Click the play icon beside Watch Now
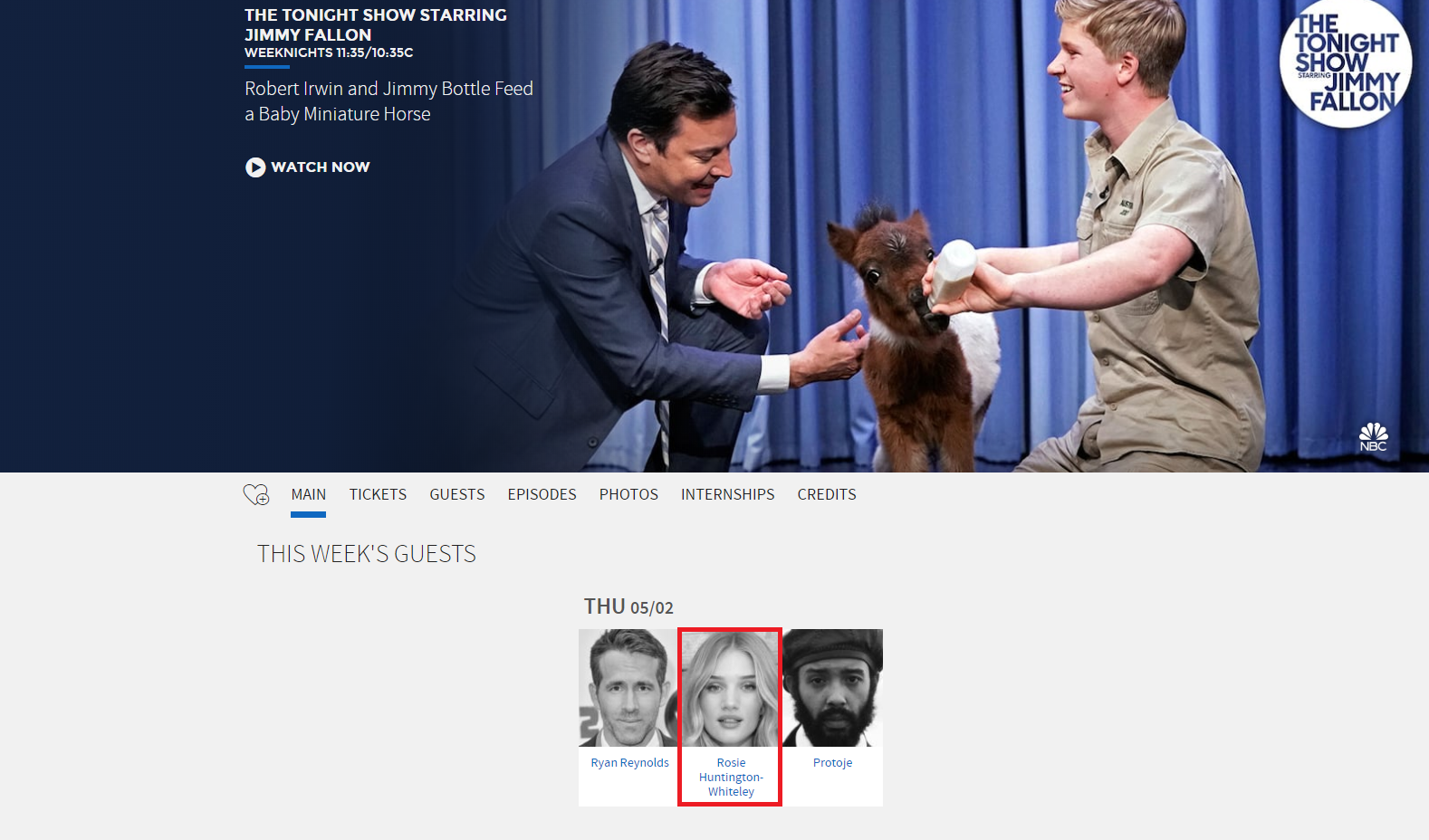Screen dimensions: 1429x840 255,167
